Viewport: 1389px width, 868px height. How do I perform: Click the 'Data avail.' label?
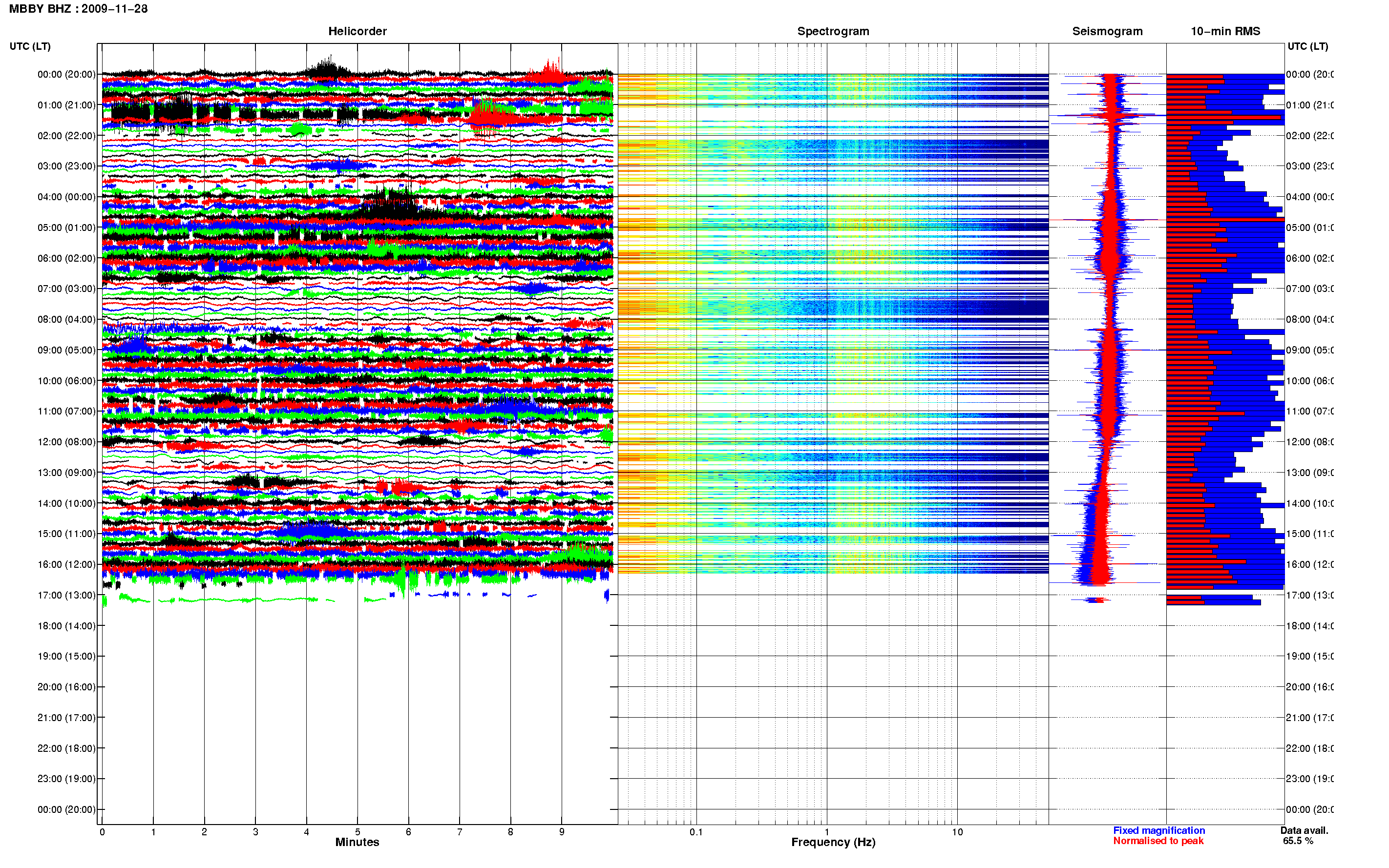pos(1304,831)
